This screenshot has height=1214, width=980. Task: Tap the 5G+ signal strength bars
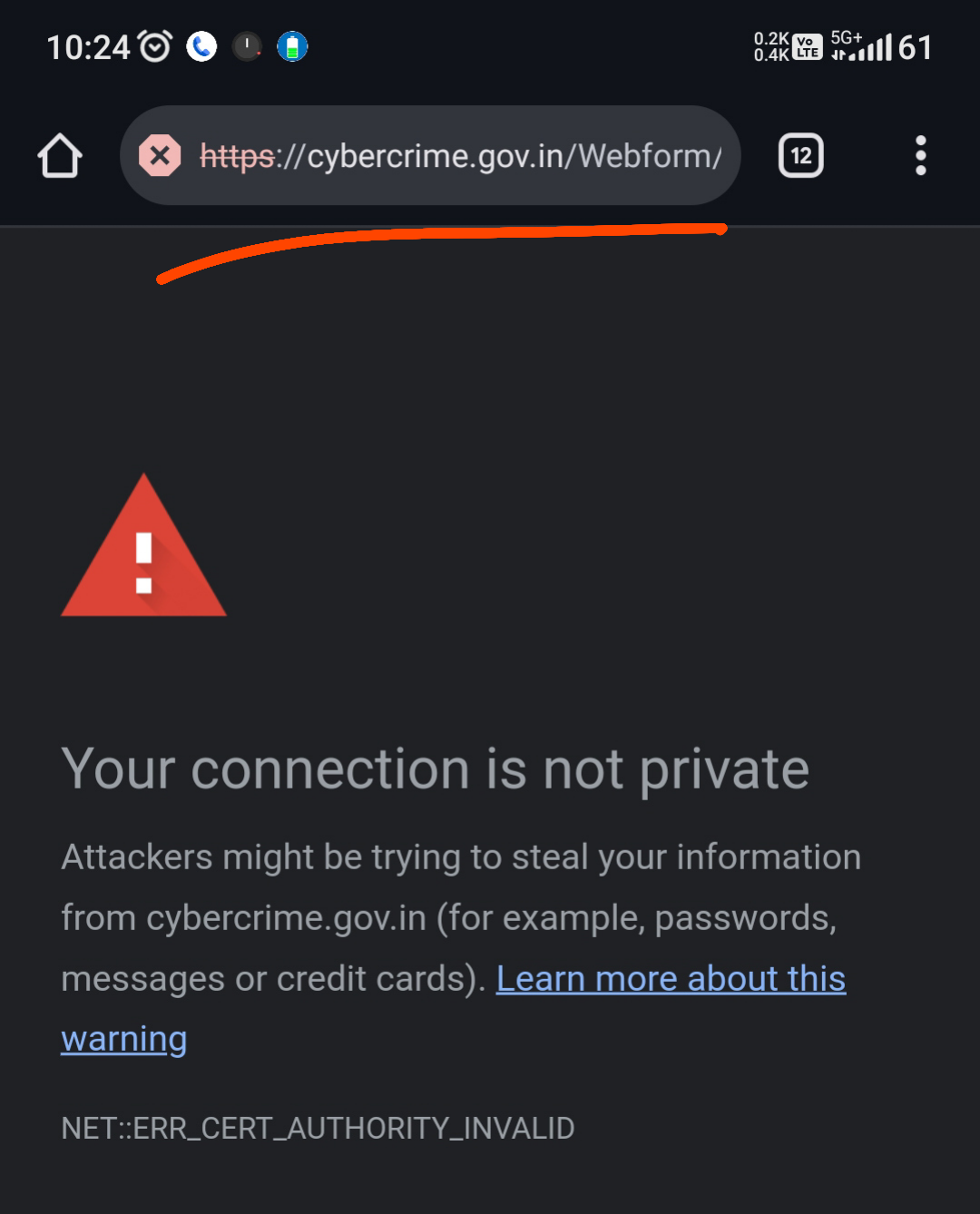pyautogui.click(x=861, y=46)
